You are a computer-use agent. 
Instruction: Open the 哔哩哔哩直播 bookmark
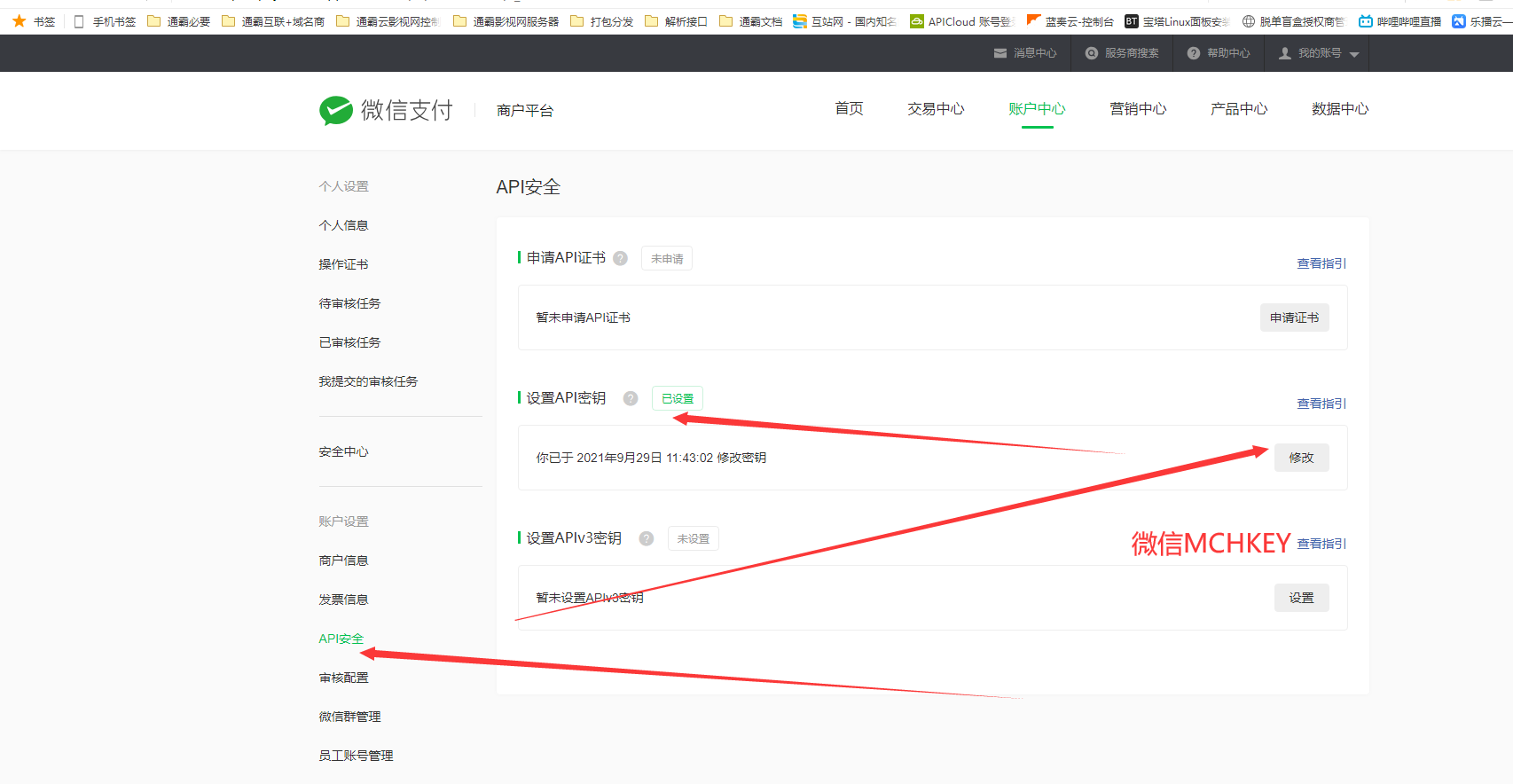tap(1400, 21)
